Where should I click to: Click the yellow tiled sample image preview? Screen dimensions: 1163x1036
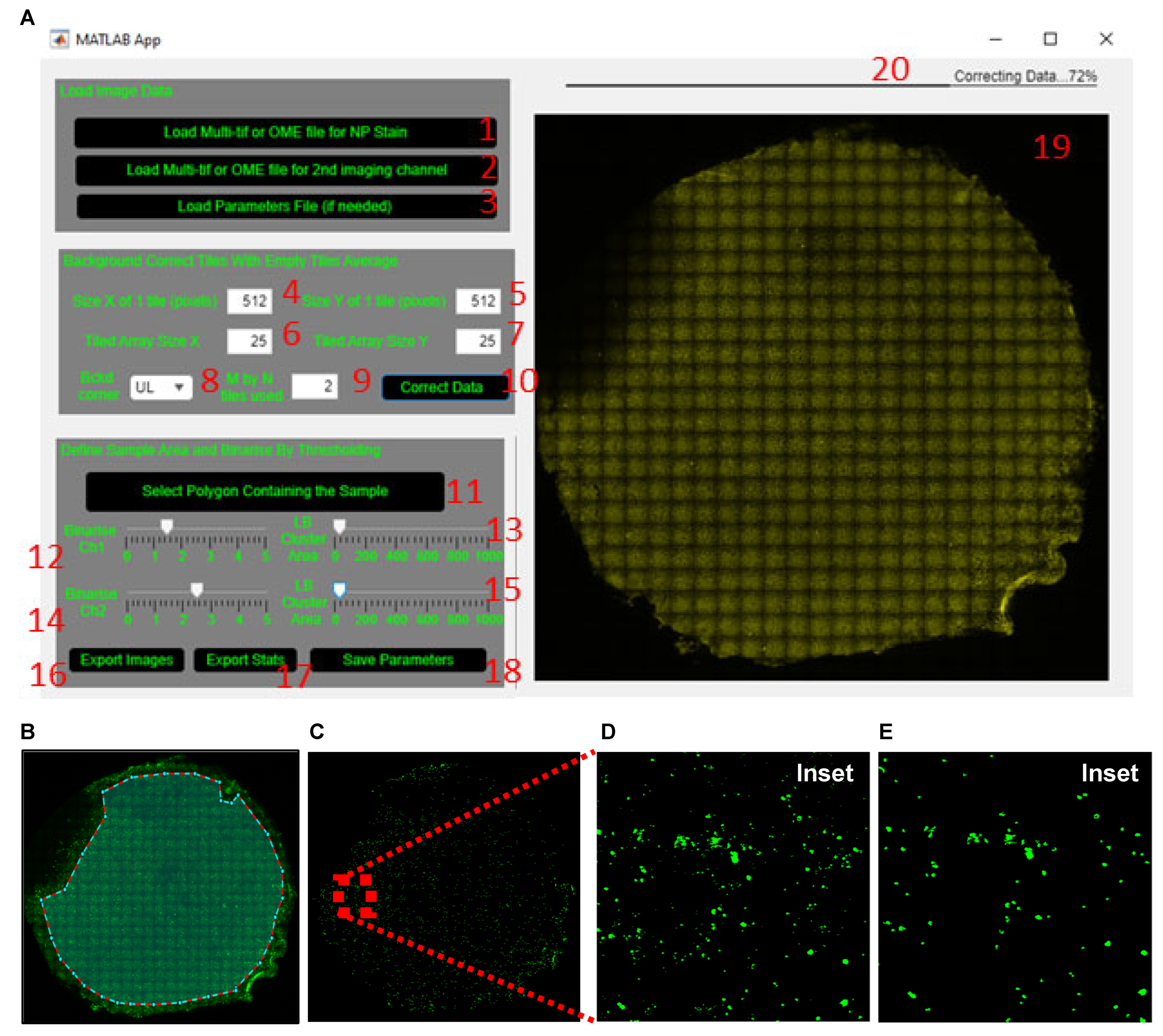pyautogui.click(x=821, y=397)
